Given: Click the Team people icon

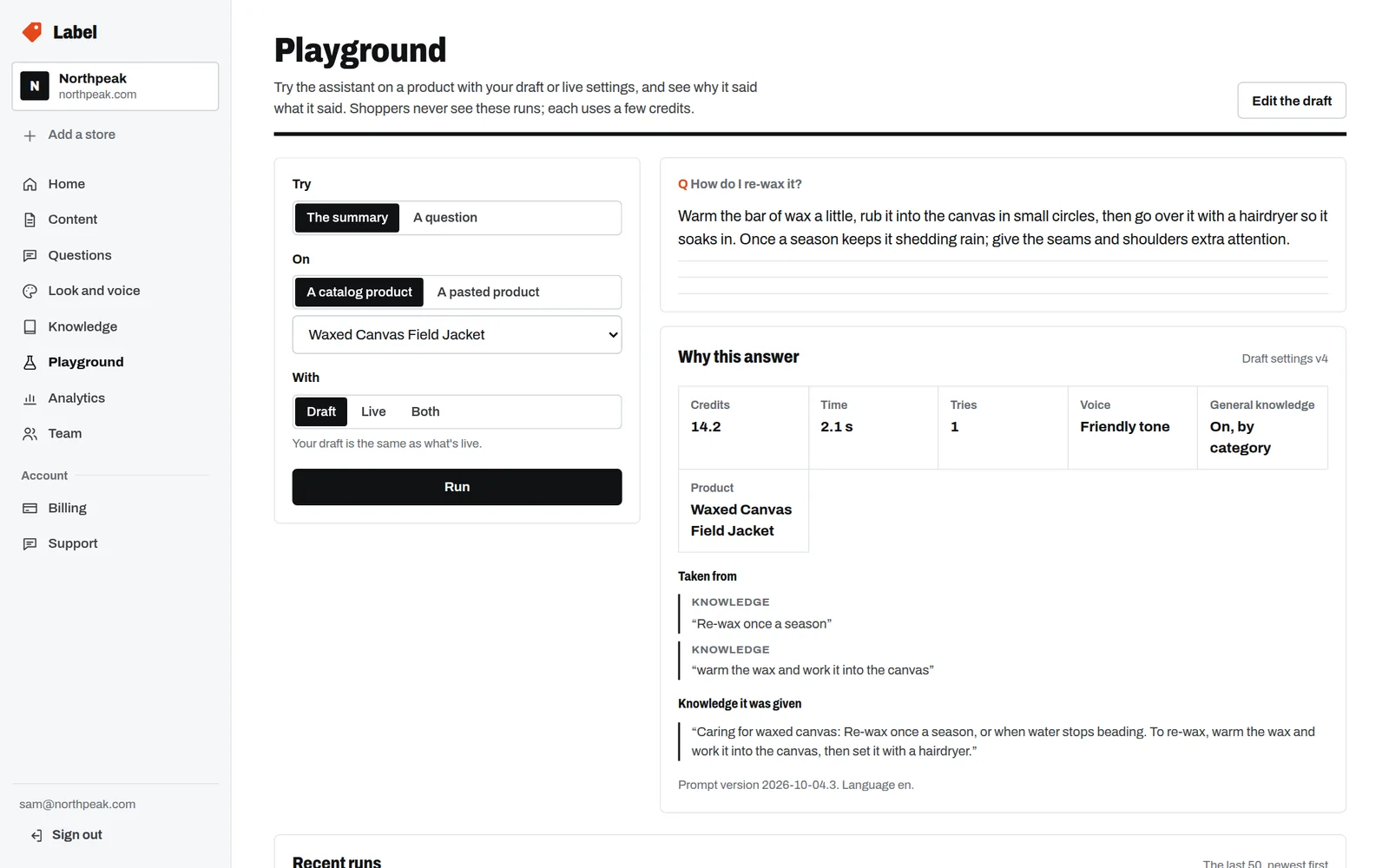Looking at the screenshot, I should [x=30, y=434].
